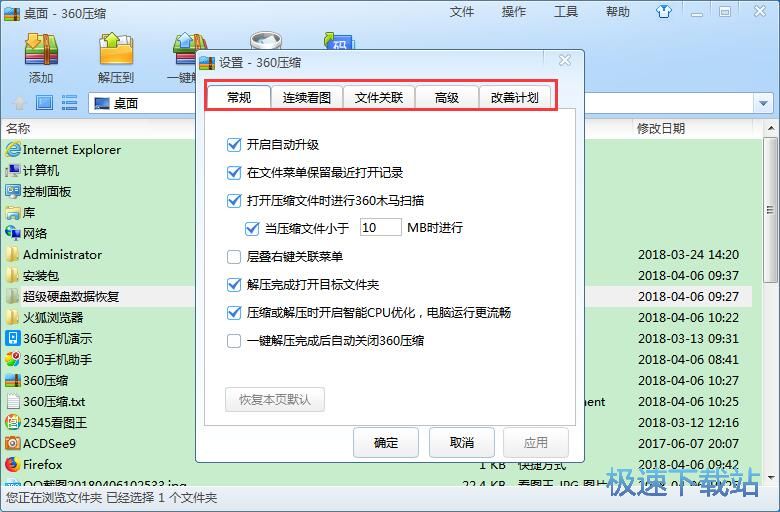The image size is (780, 512).
Task: Toggle 解压完成打开目标文件夹 checkbox
Action: click(x=234, y=285)
